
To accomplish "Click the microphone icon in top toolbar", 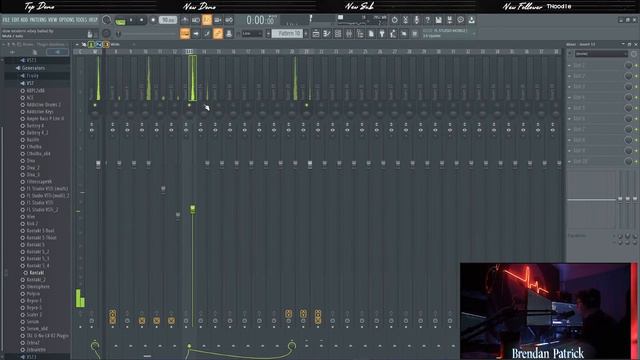I will pos(416,20).
